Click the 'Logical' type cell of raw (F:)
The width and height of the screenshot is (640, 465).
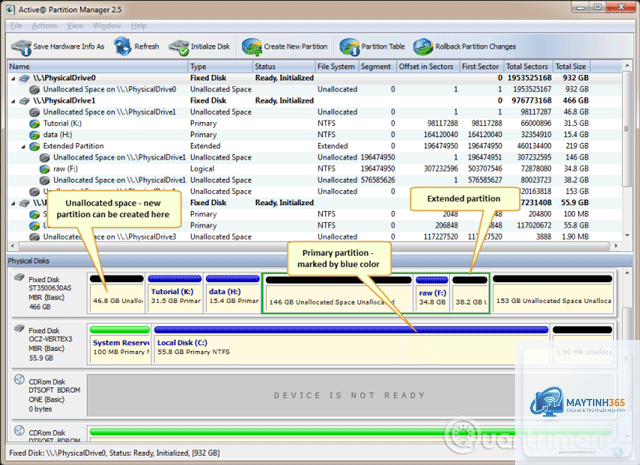(202, 169)
